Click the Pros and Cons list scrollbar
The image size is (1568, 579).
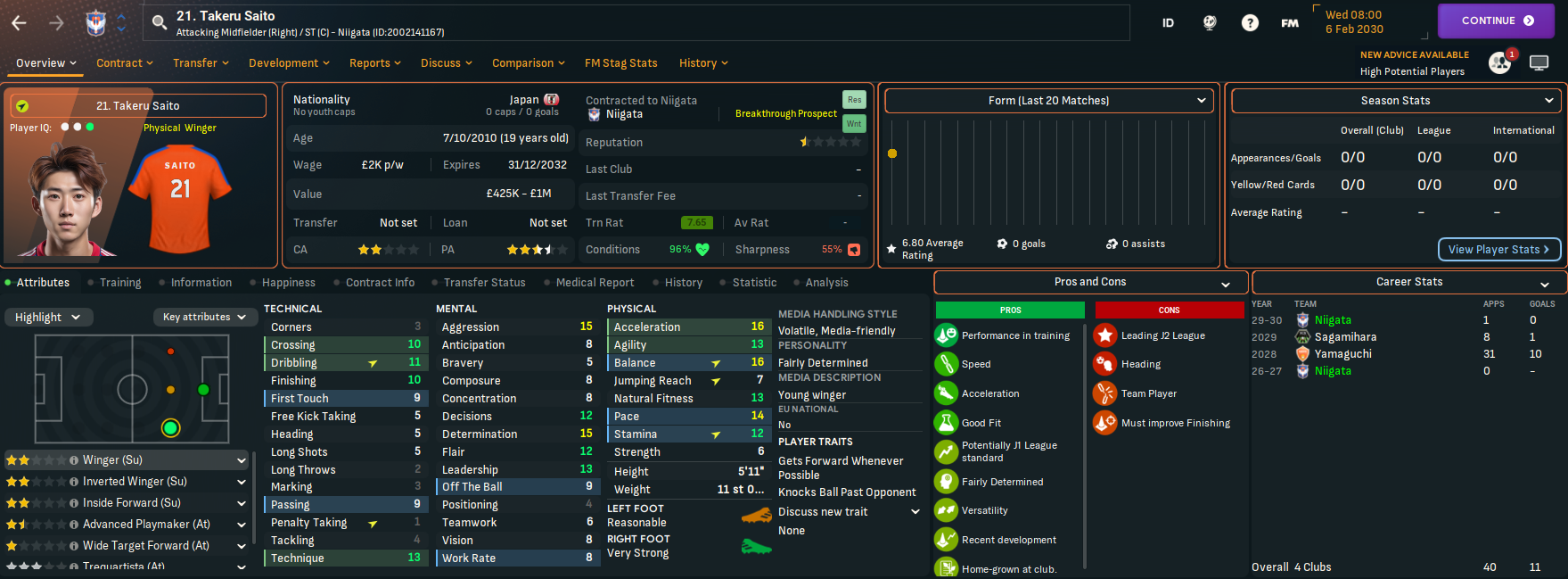click(1085, 446)
